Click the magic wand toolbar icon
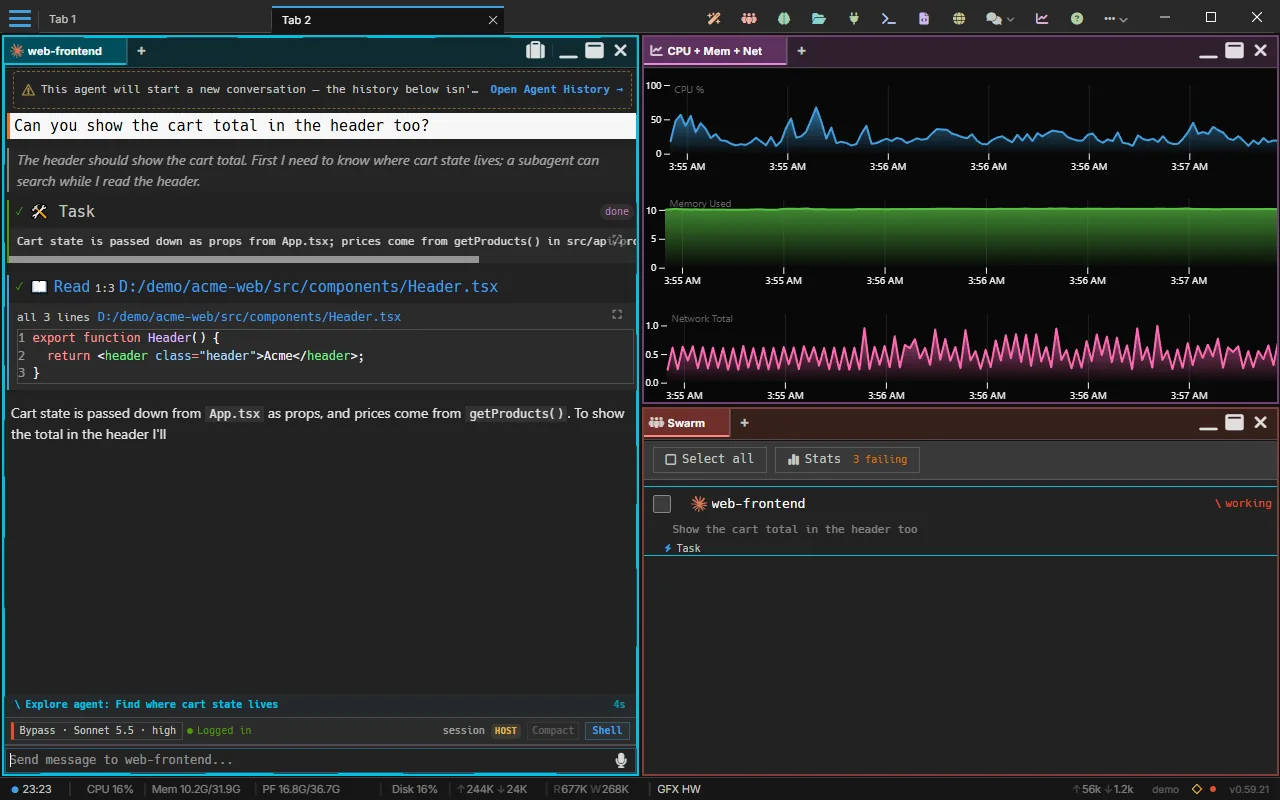Viewport: 1280px width, 800px height. pos(714,18)
